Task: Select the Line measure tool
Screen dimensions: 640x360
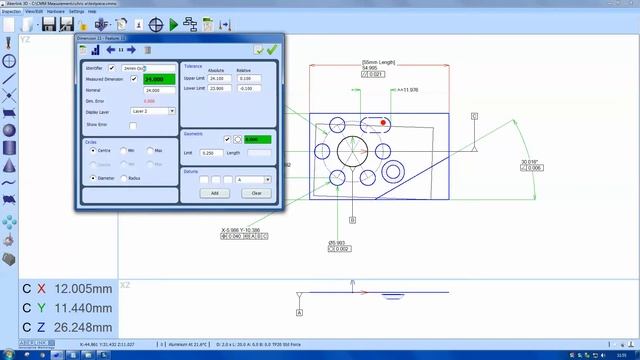Action: click(x=9, y=78)
